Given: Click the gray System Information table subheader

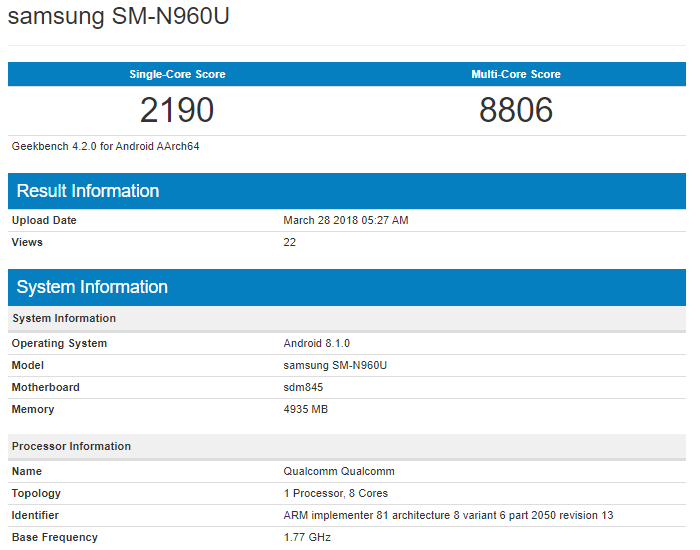Looking at the screenshot, I should 64,318.
